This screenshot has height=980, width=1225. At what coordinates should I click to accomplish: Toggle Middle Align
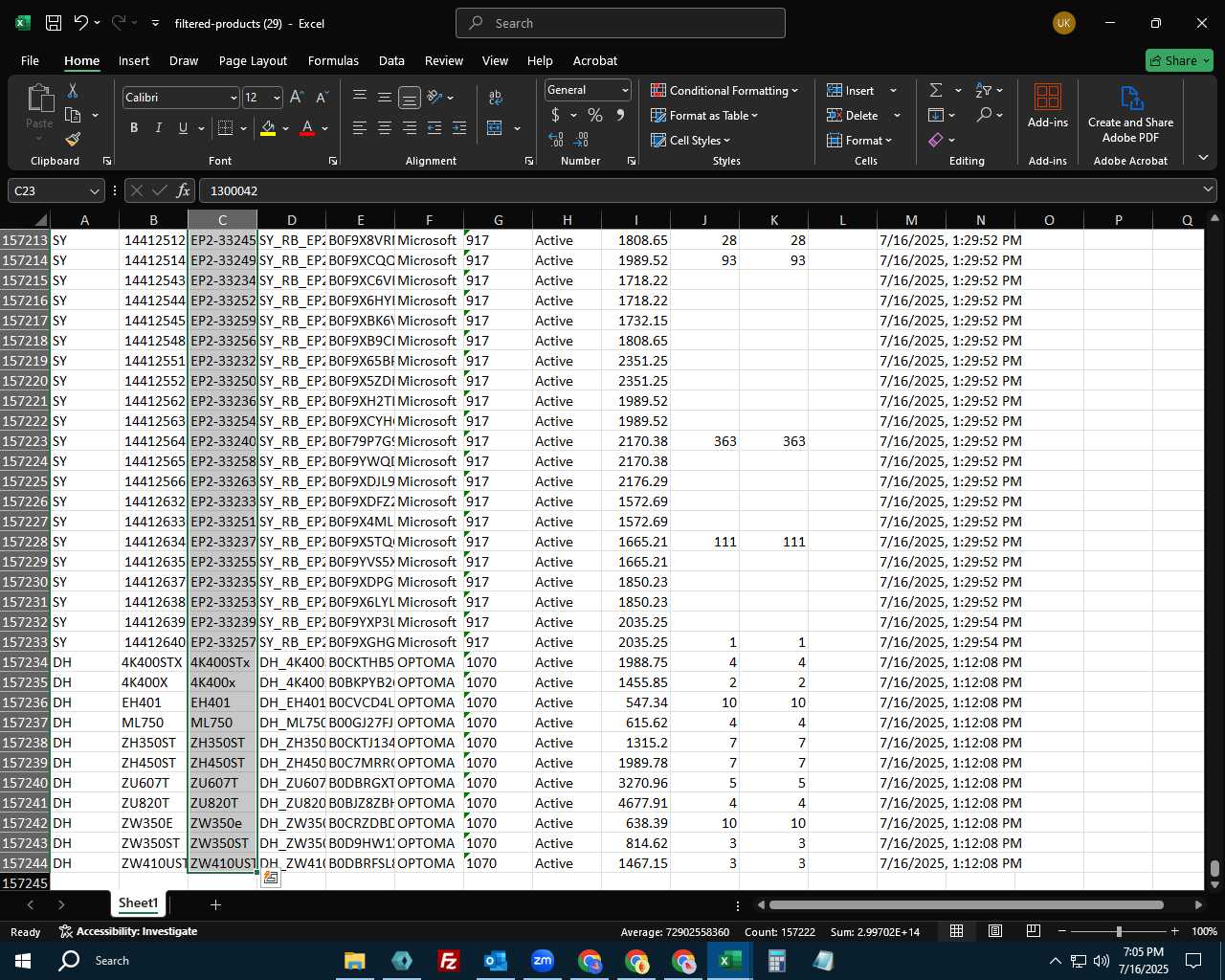[385, 98]
